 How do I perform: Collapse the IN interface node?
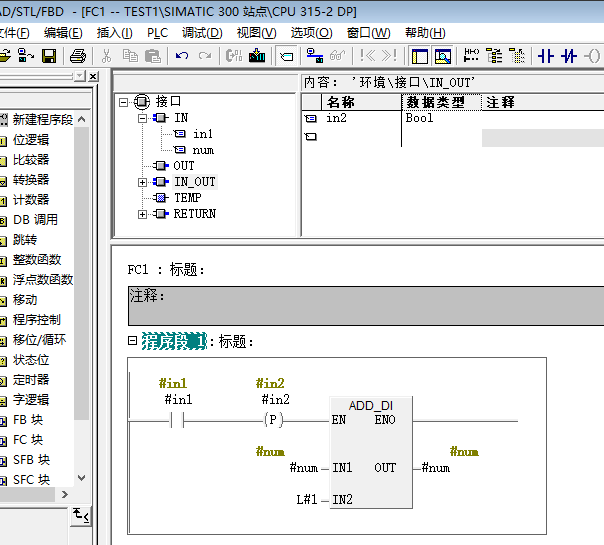142,118
